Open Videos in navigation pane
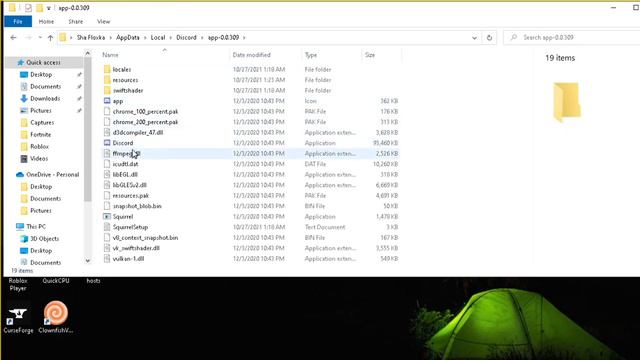The image size is (640, 360). tap(39, 158)
